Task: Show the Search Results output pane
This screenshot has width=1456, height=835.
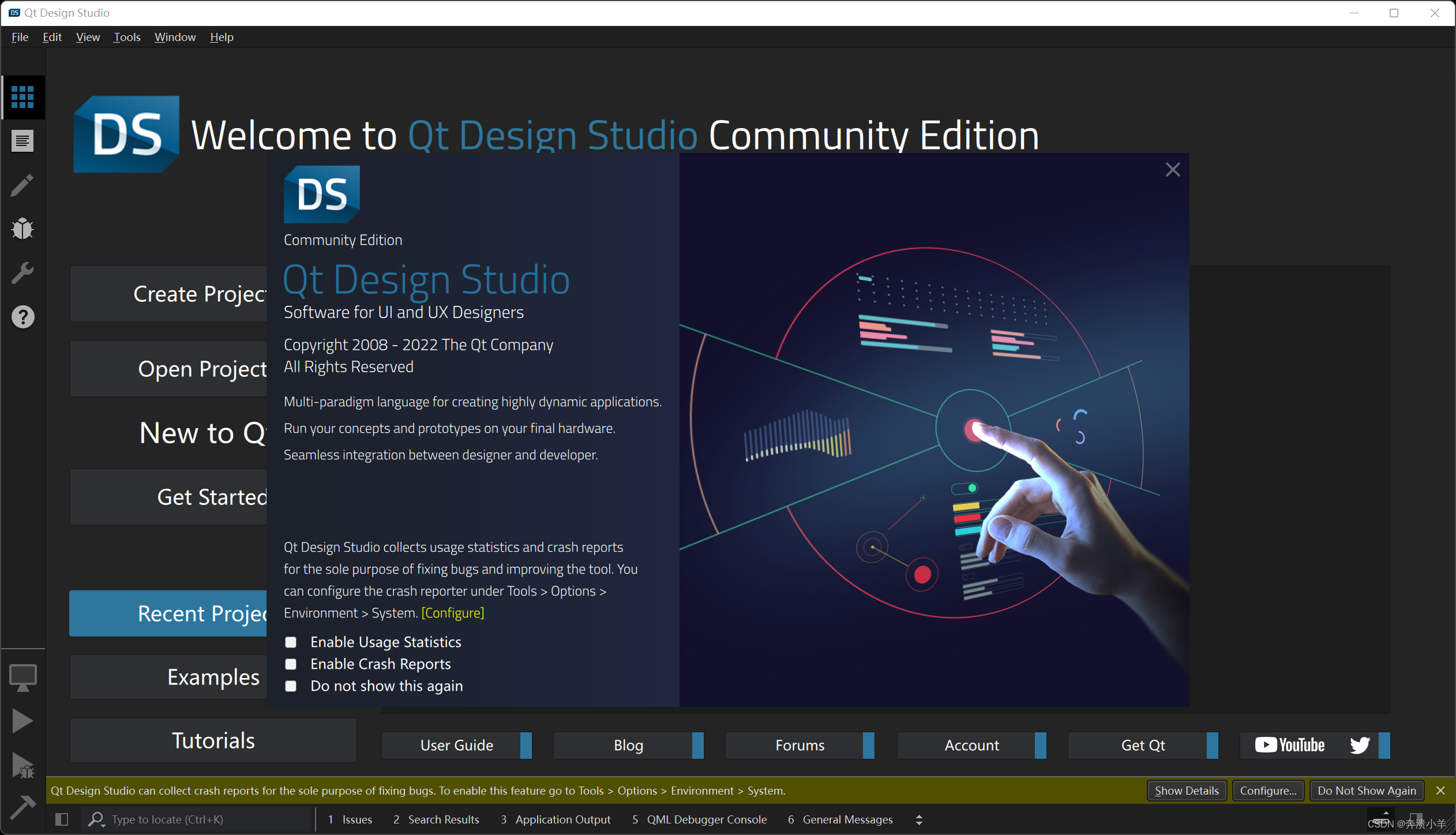Action: 436,819
